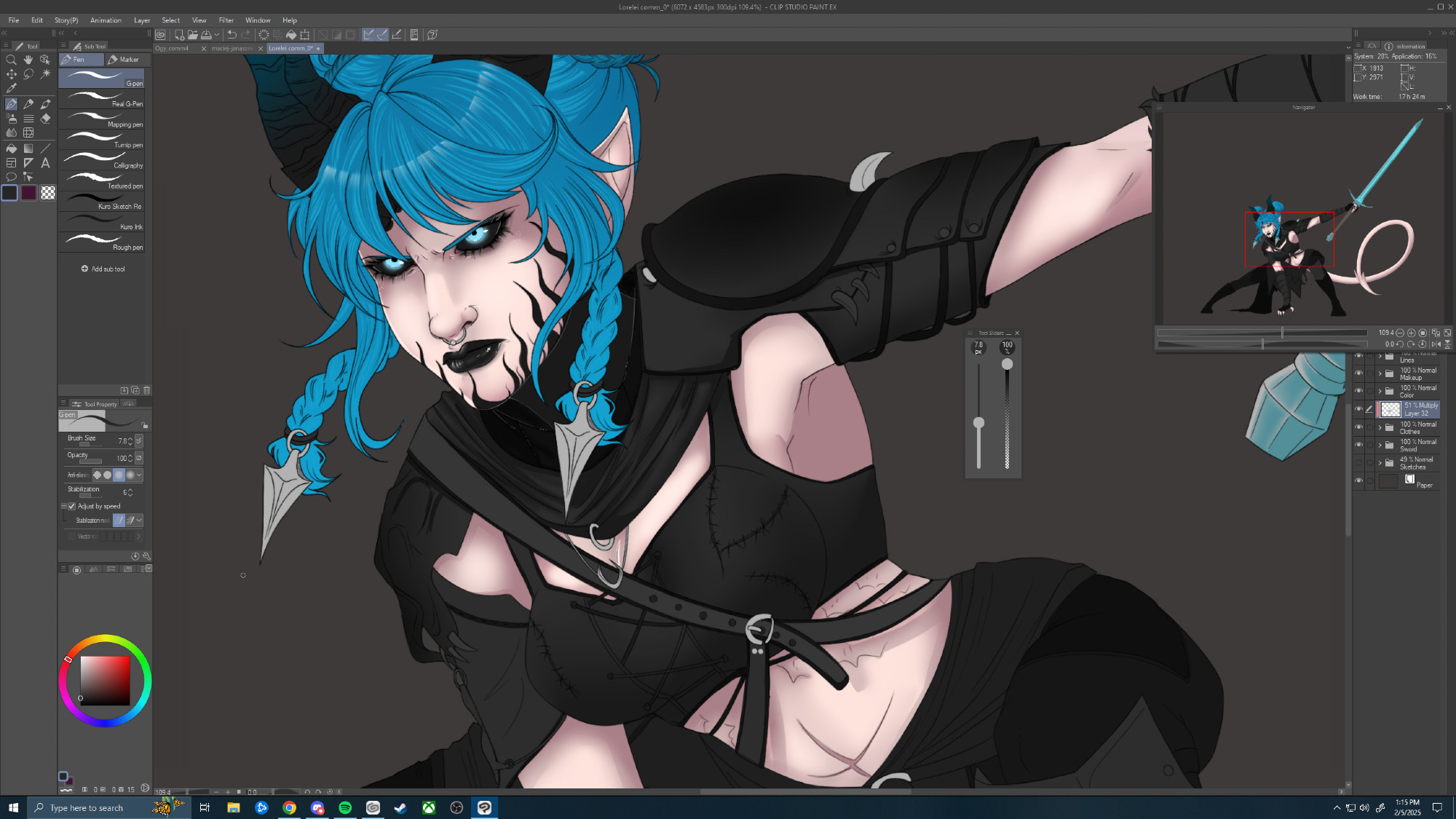Select the Eraser tool
1456x819 pixels.
(45, 119)
